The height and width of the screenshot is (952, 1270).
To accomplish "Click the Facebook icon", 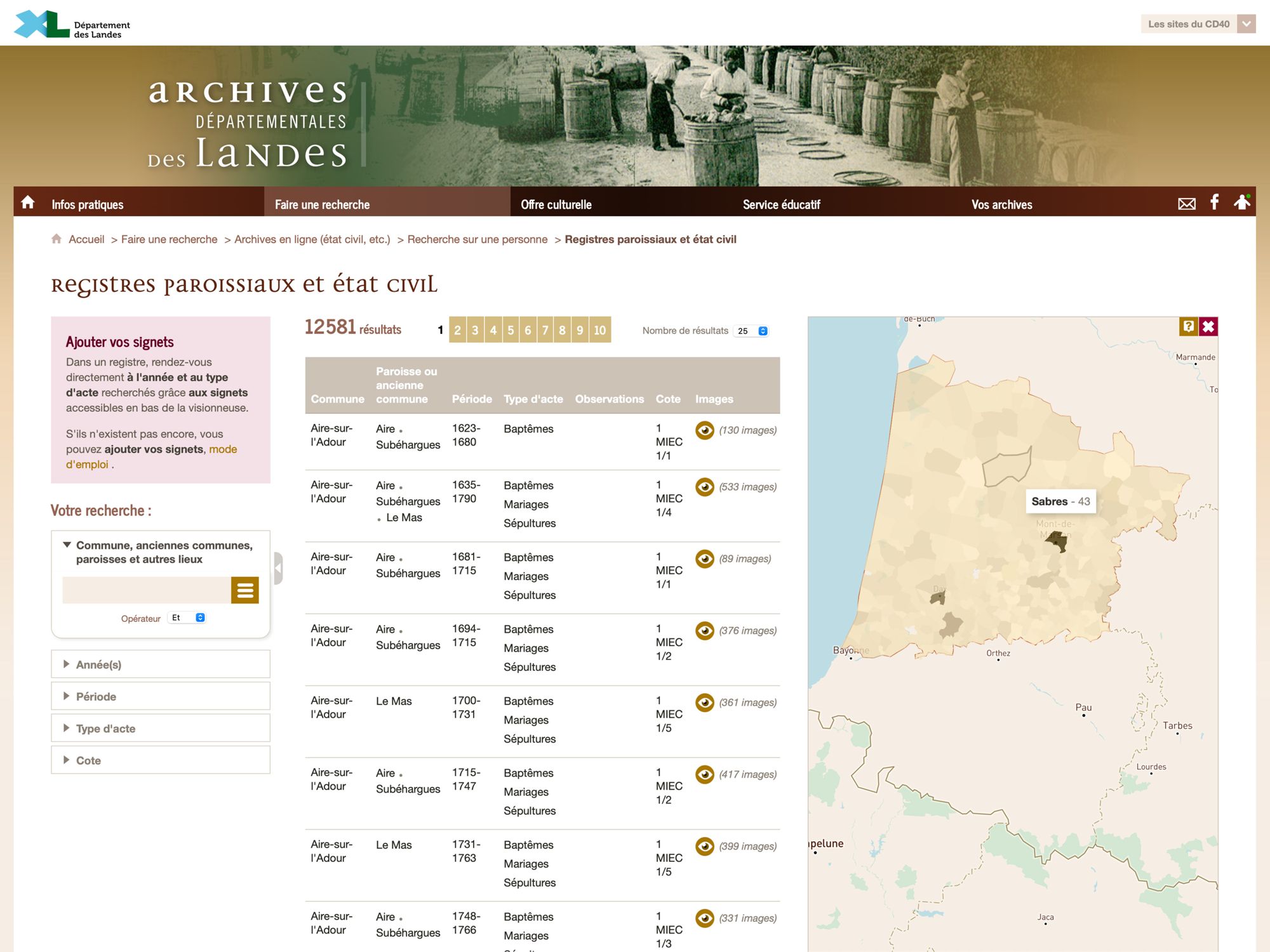I will pyautogui.click(x=1214, y=202).
